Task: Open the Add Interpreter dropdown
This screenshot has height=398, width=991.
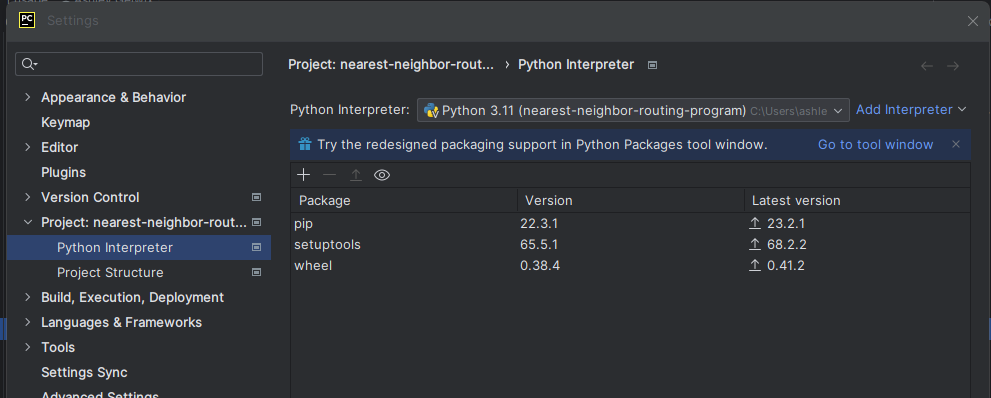Action: [x=911, y=109]
